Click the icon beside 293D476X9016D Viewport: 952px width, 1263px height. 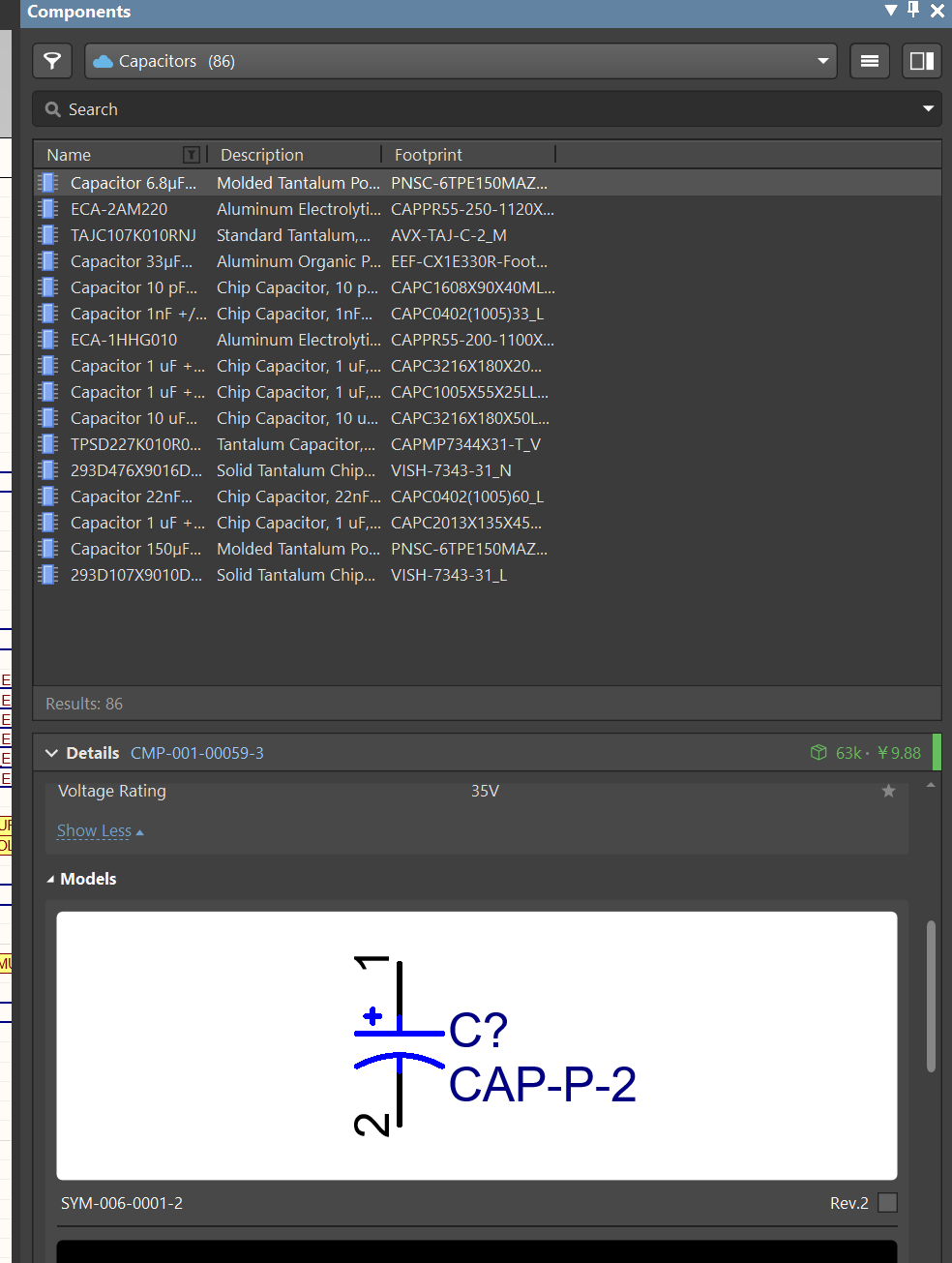pyautogui.click(x=48, y=469)
